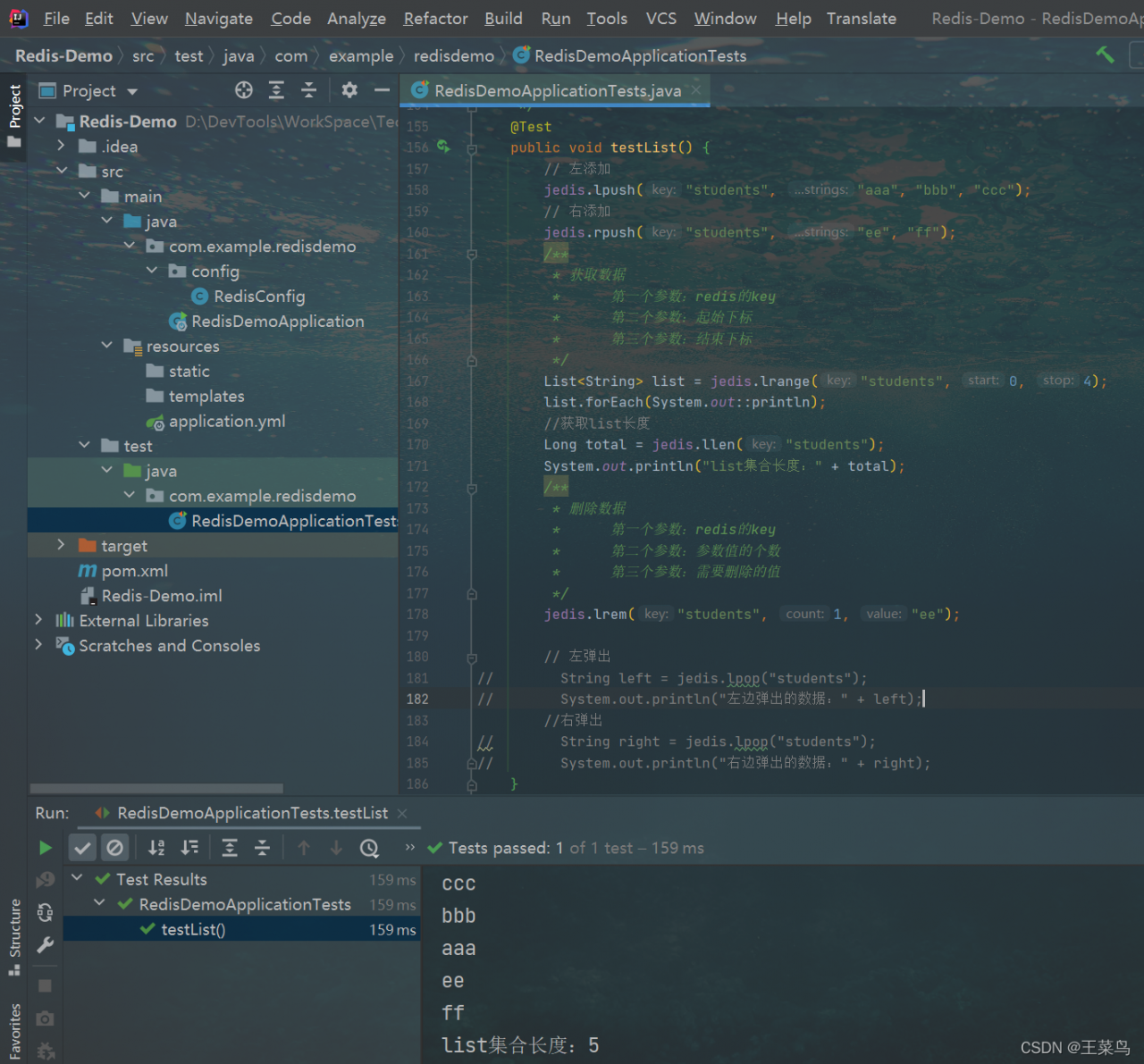Click Select Opened File locate icon
This screenshot has height=1064, width=1144.
coord(243,90)
